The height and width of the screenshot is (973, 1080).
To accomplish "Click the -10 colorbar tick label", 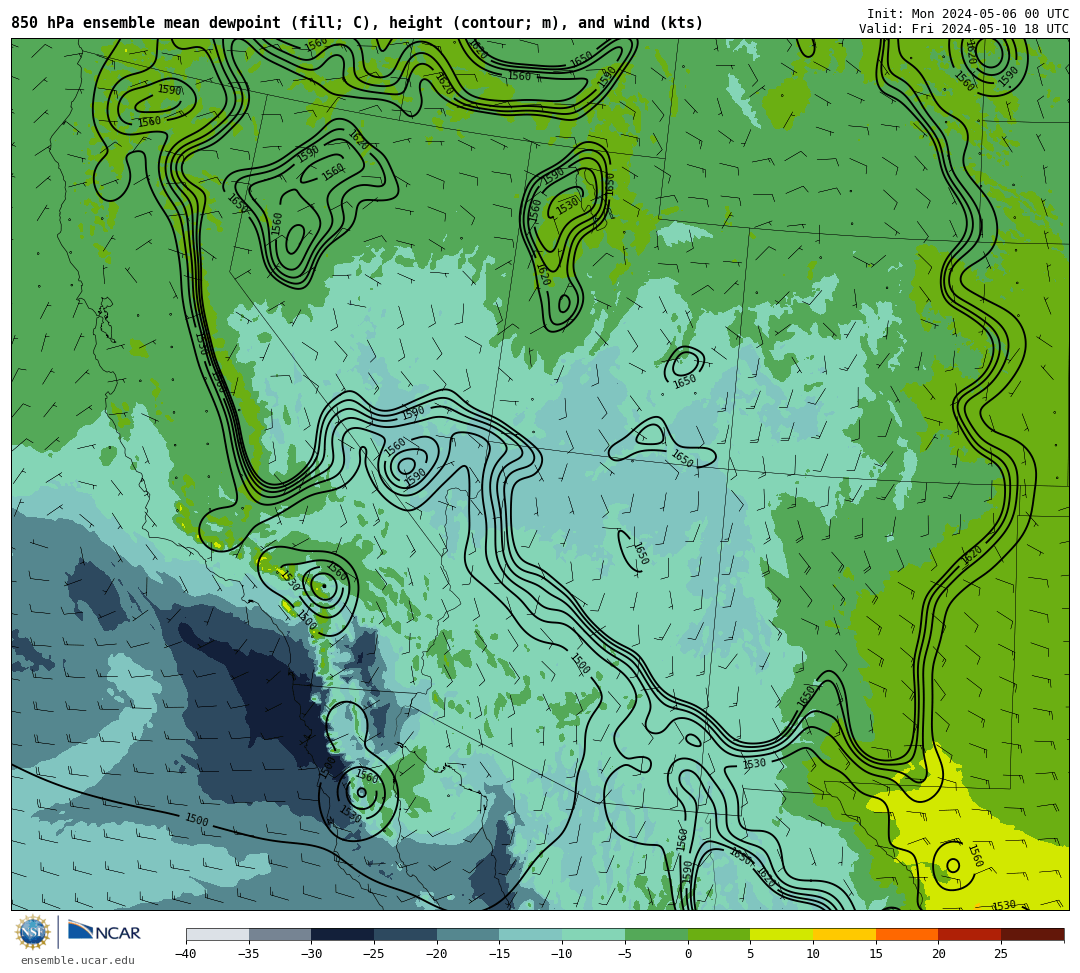I will point(561,954).
